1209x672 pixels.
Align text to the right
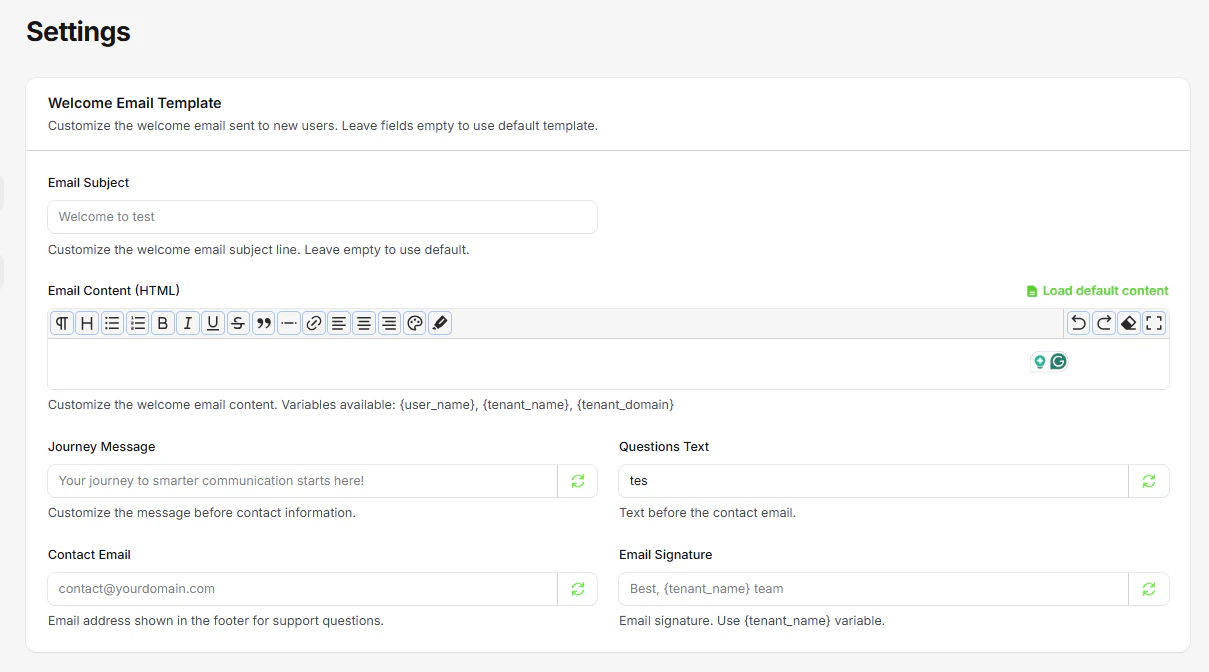[x=389, y=322]
